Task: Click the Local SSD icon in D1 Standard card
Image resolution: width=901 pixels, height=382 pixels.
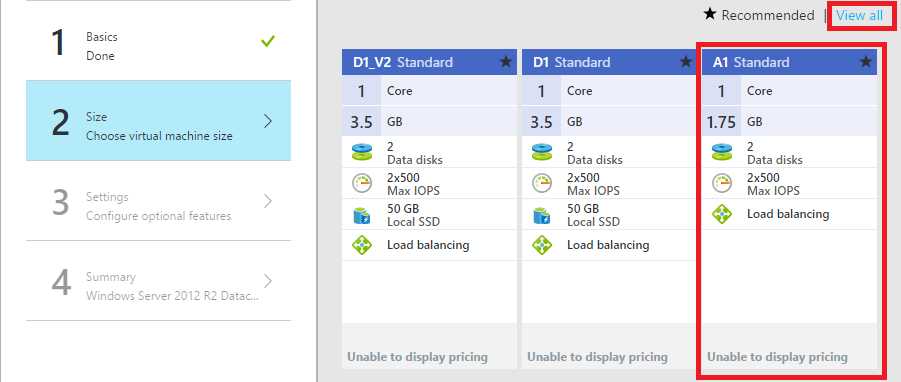Action: click(542, 215)
